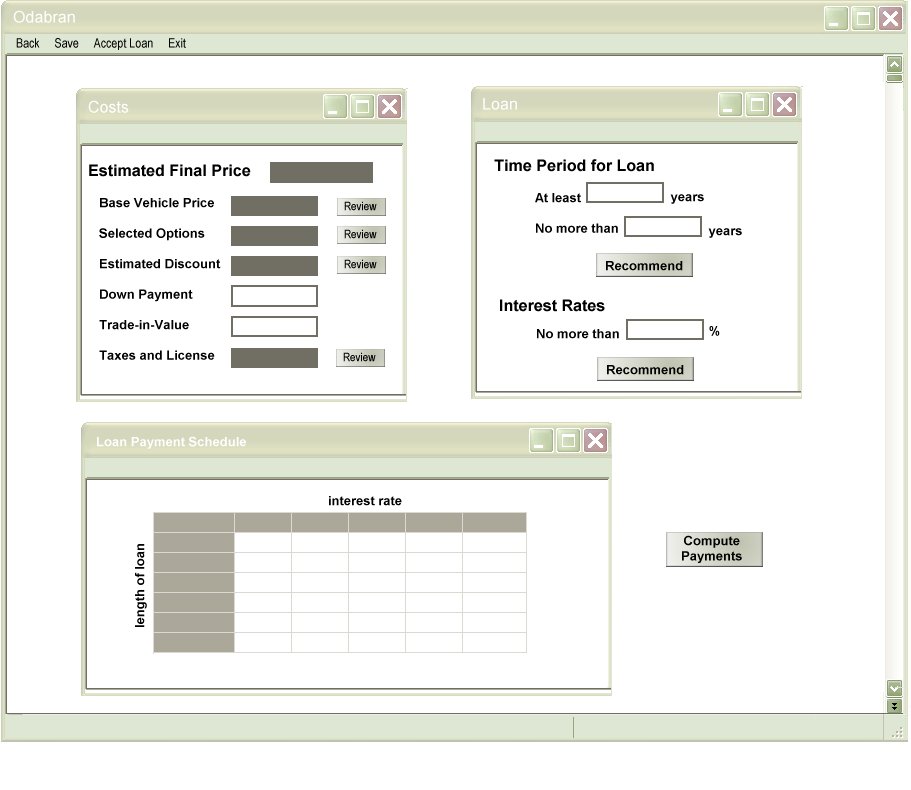
Task: Close the Loan Payment Schedule panel
Action: pyautogui.click(x=595, y=441)
